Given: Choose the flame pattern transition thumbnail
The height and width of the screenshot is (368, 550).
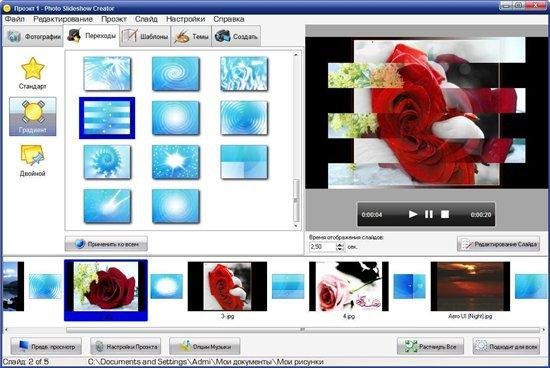Looking at the screenshot, I should pos(244,74).
